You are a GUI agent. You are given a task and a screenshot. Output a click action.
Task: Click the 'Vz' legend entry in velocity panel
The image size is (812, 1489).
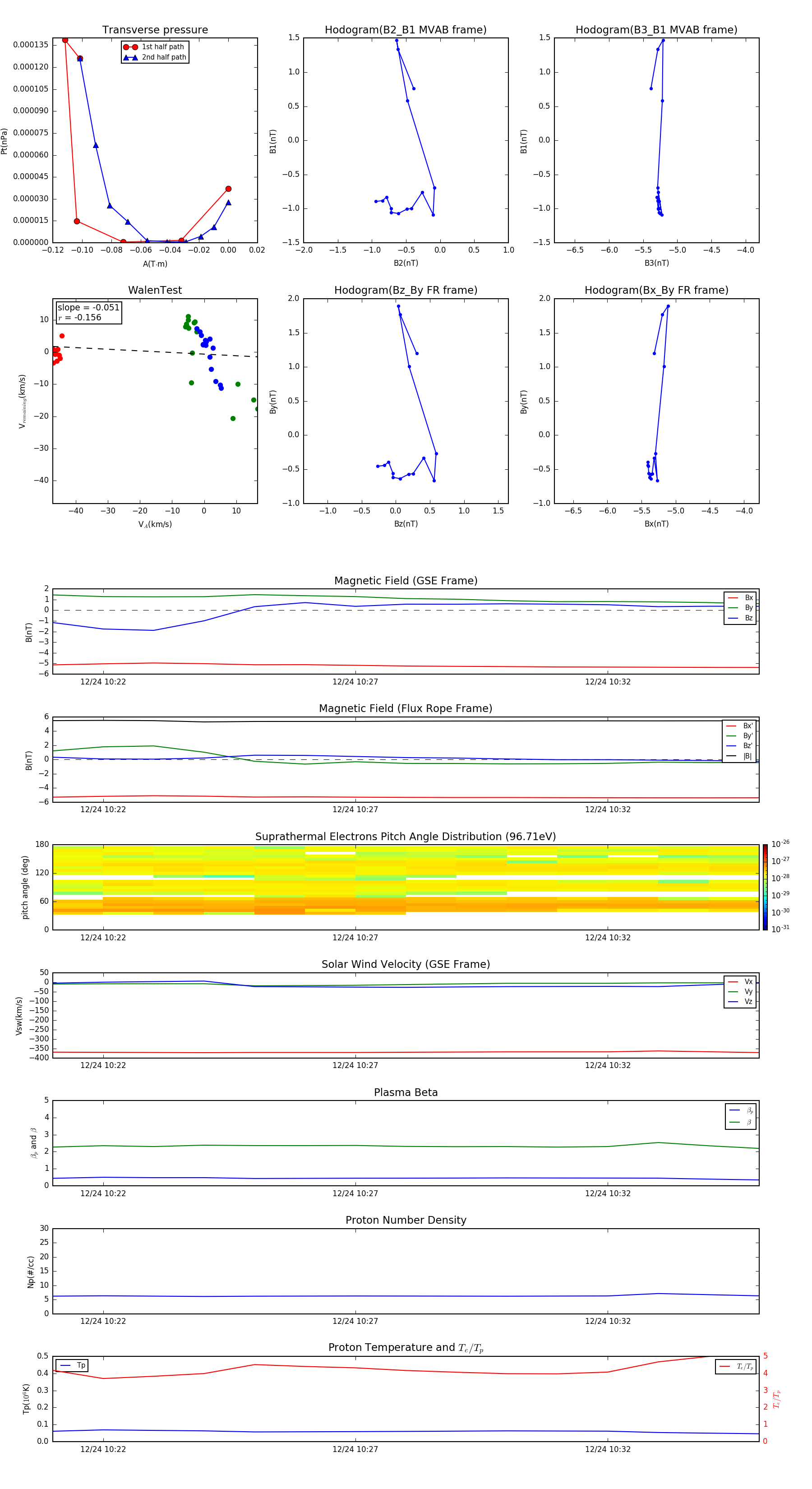(x=740, y=1002)
